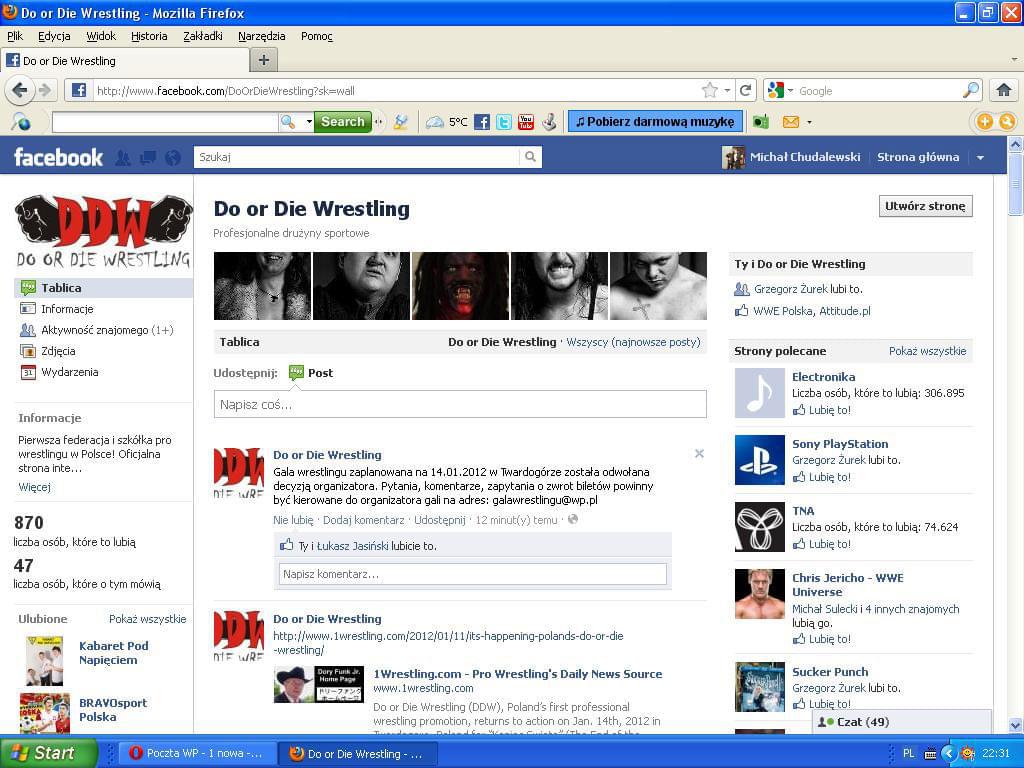Open the mail toolbar dropdown arrow
Screen dimensions: 1024x768
(x=809, y=122)
